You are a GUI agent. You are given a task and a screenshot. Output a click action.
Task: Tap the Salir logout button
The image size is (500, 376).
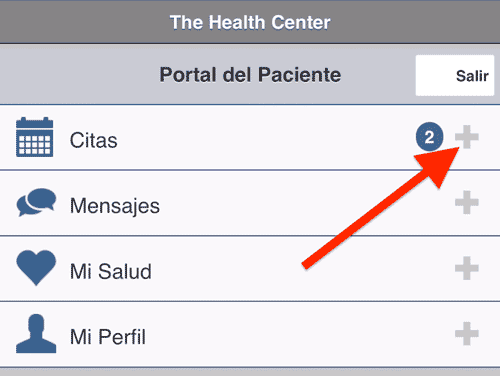[455, 76]
